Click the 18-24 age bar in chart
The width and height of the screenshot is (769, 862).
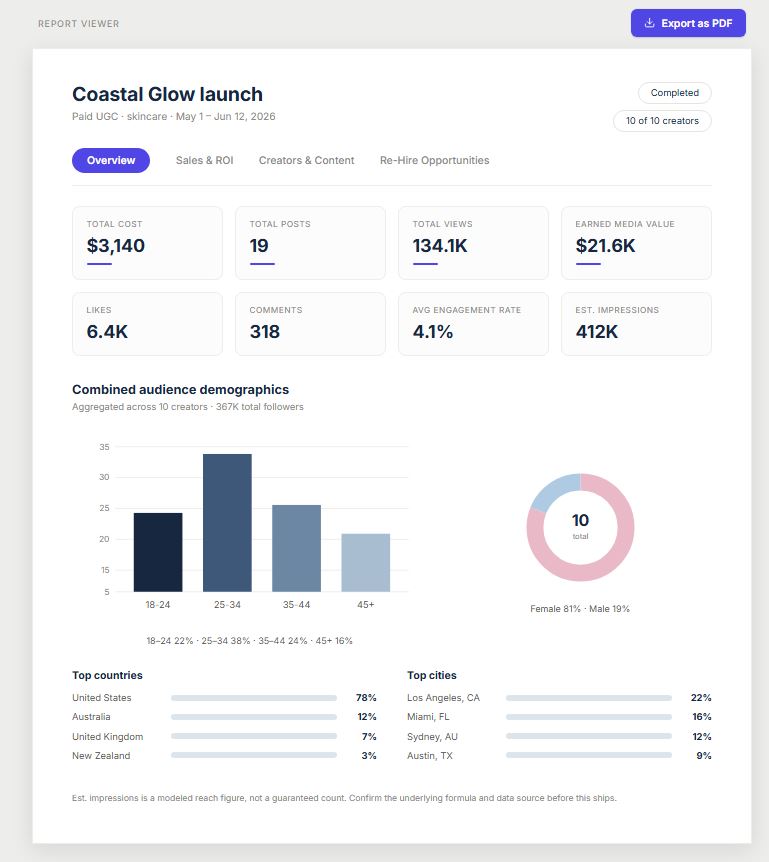(x=158, y=552)
